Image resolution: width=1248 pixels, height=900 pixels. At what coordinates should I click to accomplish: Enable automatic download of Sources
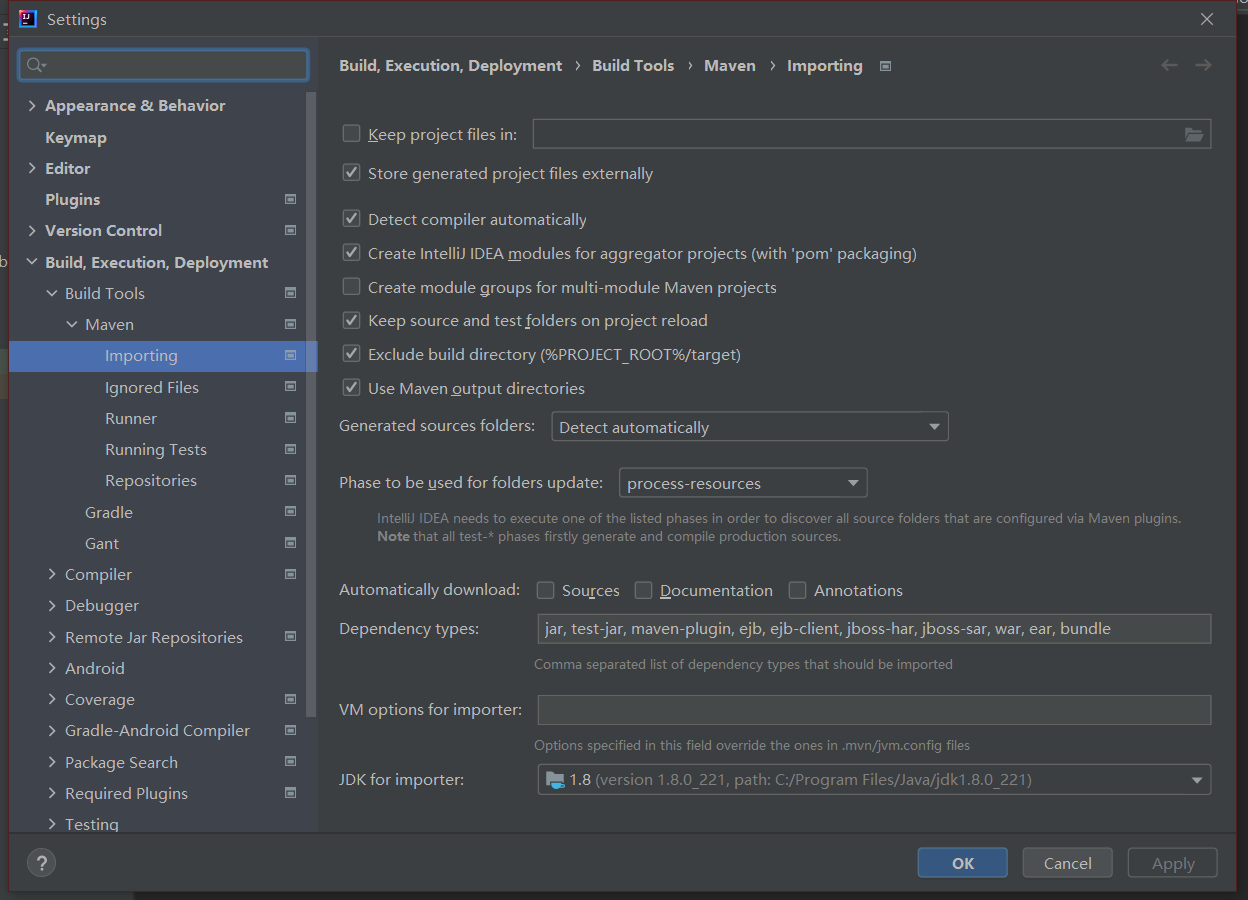coord(545,590)
